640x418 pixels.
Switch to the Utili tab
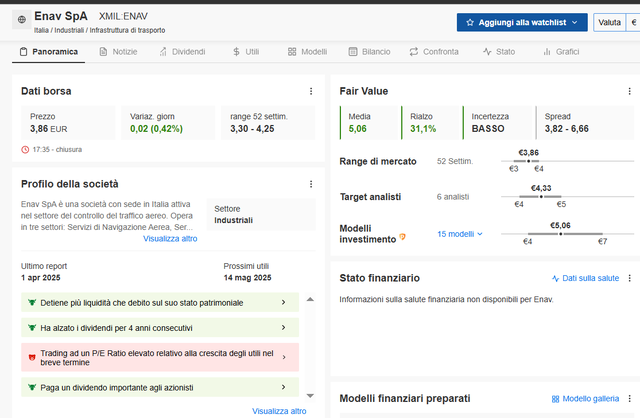pos(246,52)
